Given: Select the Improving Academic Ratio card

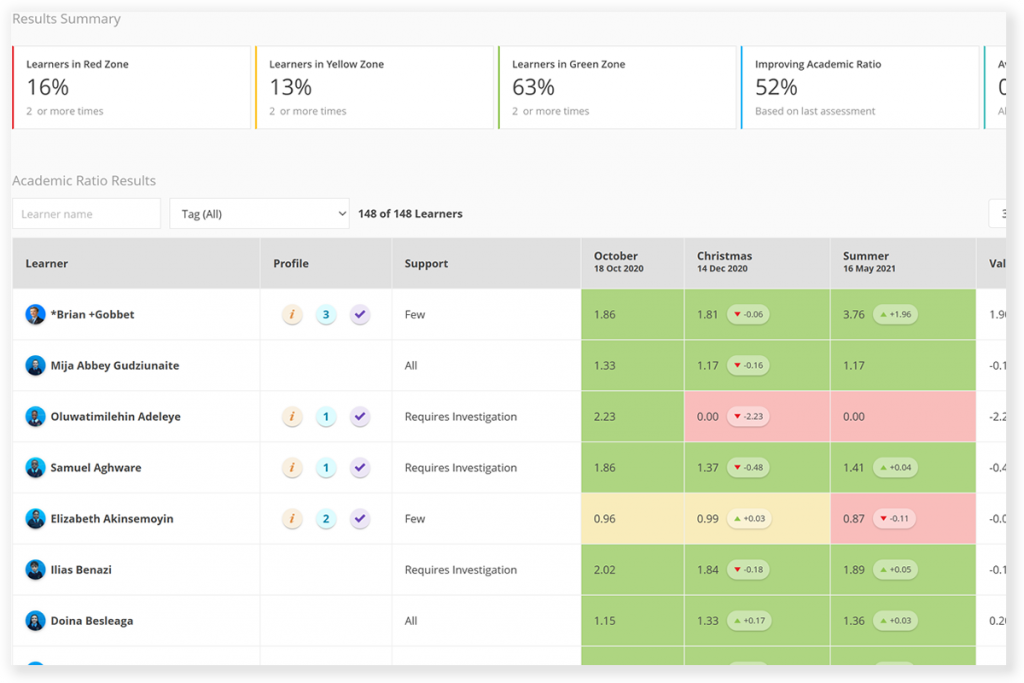Looking at the screenshot, I should click(x=860, y=87).
